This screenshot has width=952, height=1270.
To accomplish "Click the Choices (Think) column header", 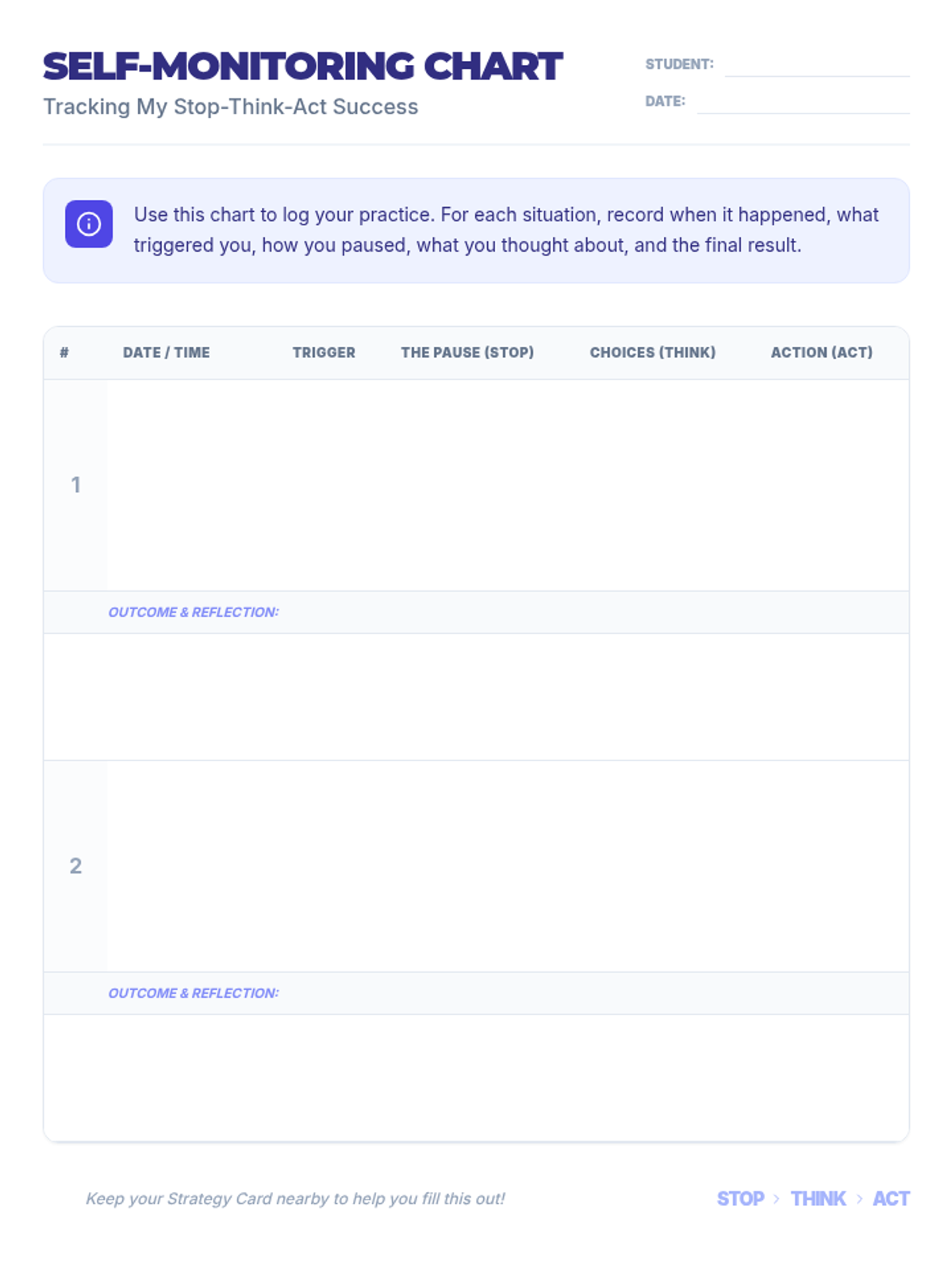I will point(652,352).
